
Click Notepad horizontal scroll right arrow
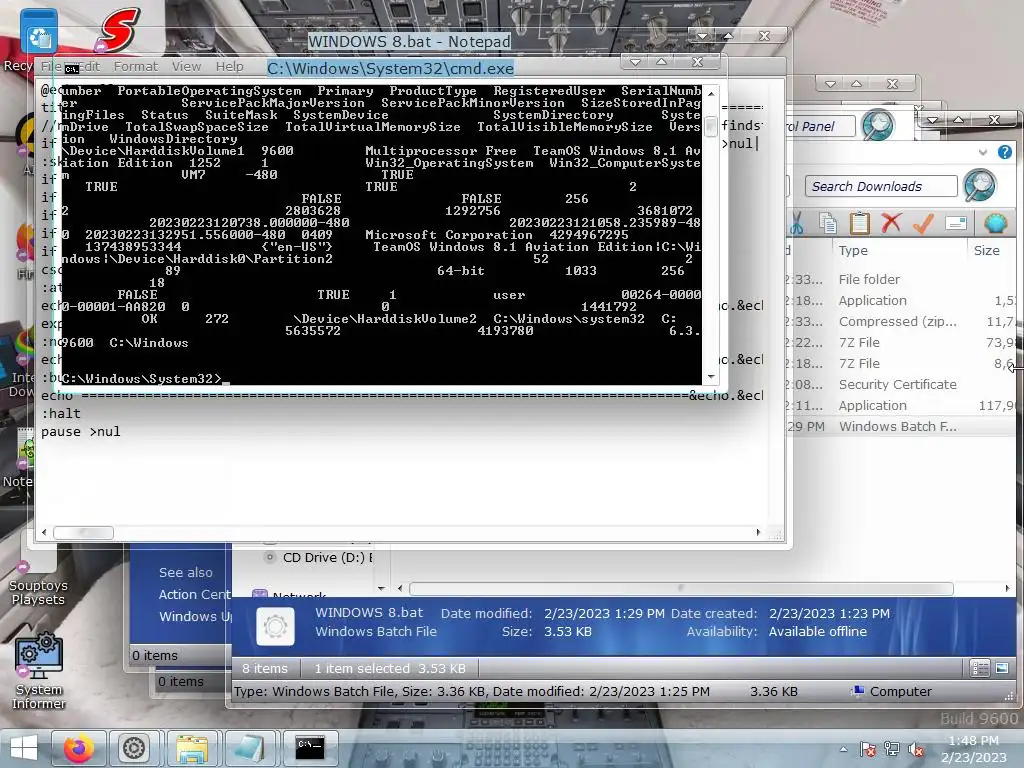(758, 532)
